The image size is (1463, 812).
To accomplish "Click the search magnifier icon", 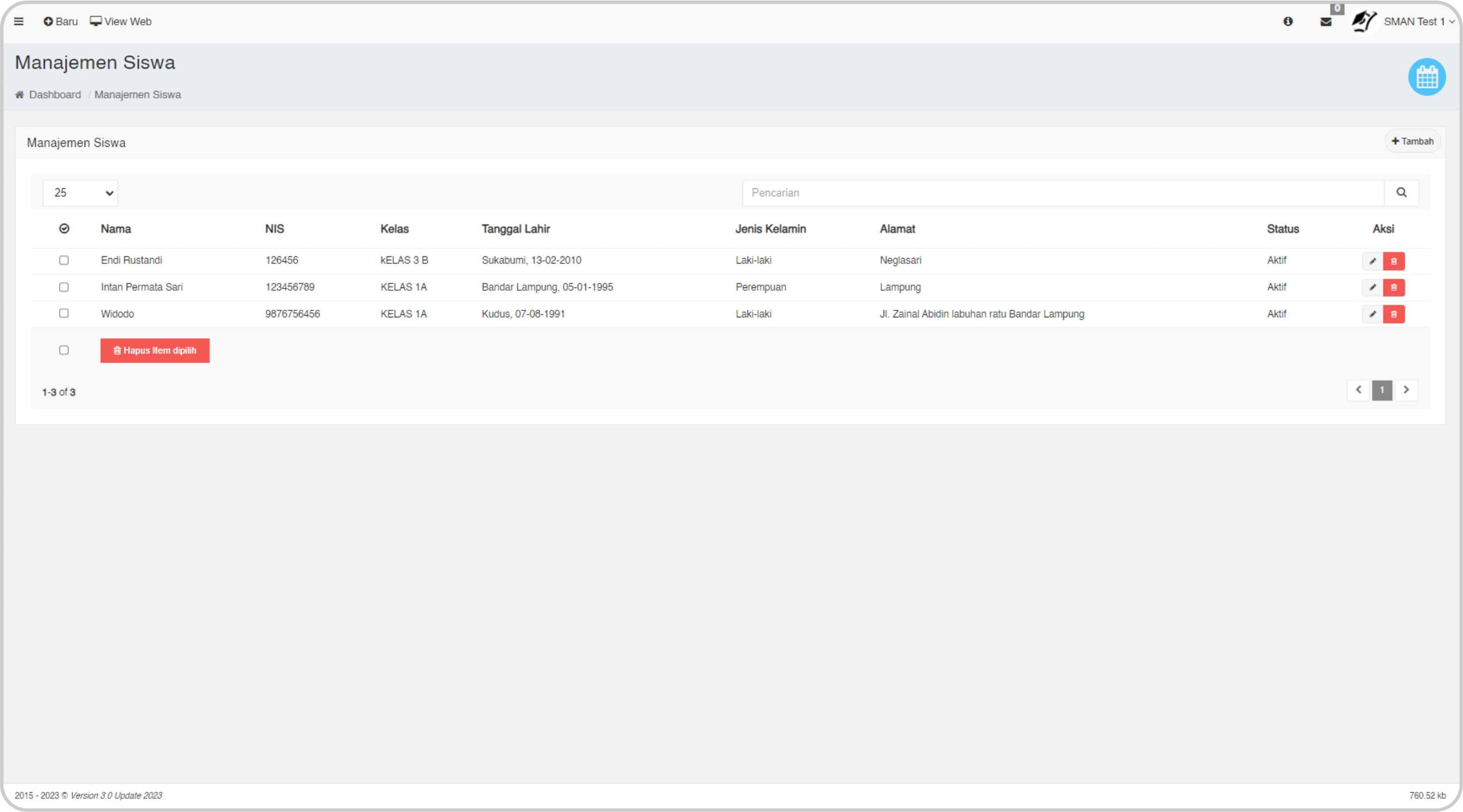I will click(1401, 193).
